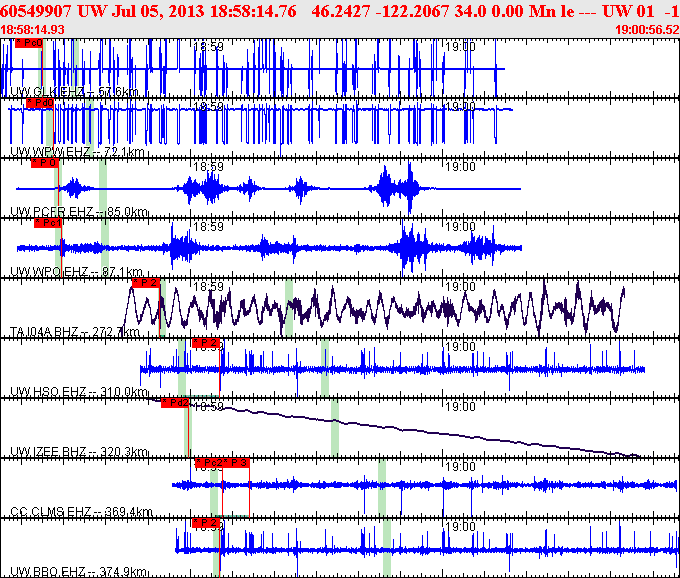Click the 19:00 time label on PCFR trace

click(461, 167)
